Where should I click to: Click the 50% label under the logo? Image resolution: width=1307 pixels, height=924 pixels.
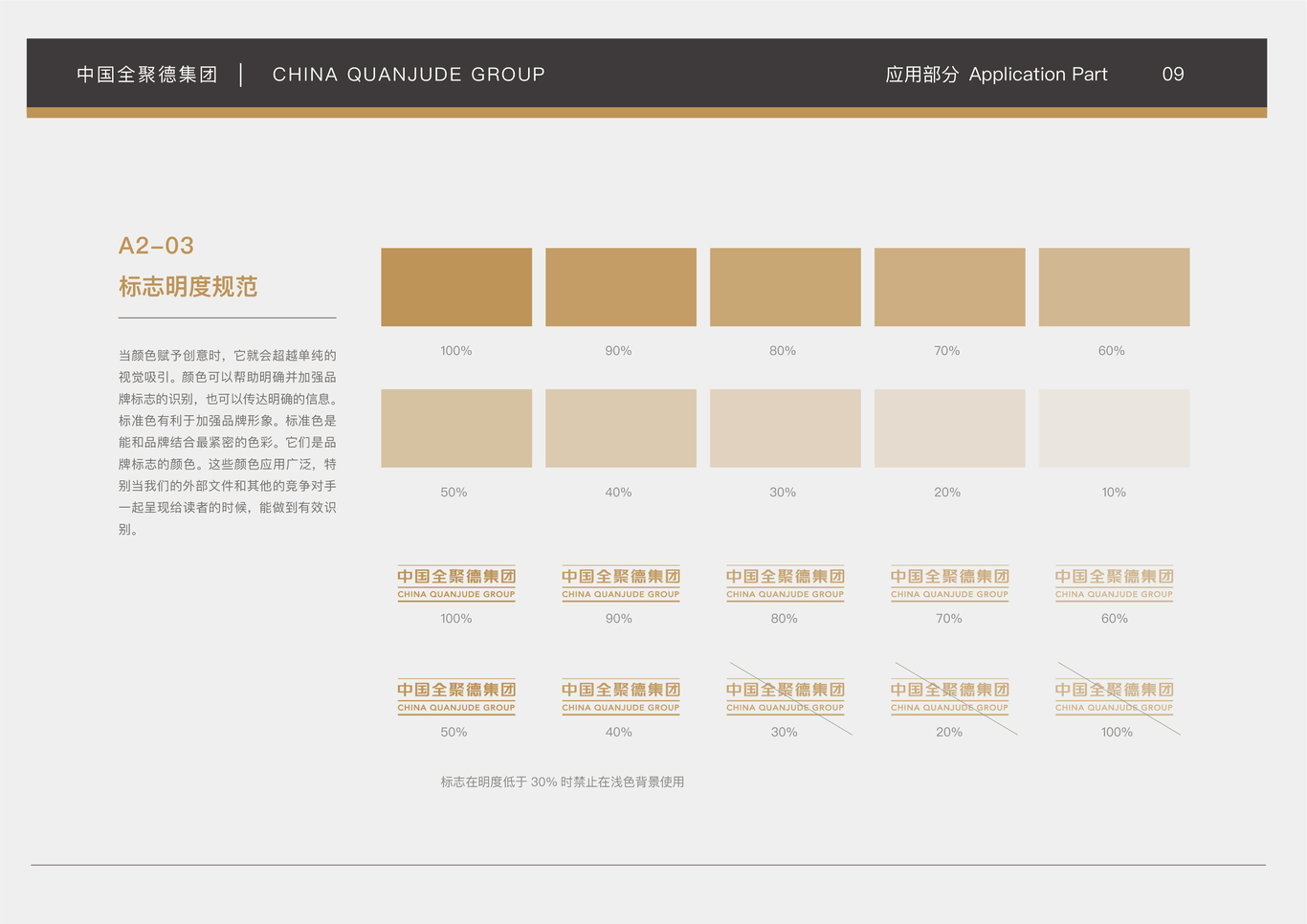pos(454,732)
